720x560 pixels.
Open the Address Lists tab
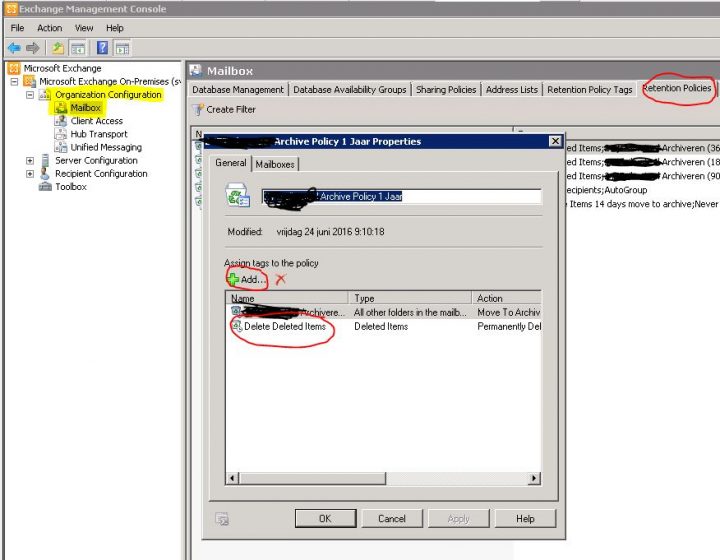[512, 90]
